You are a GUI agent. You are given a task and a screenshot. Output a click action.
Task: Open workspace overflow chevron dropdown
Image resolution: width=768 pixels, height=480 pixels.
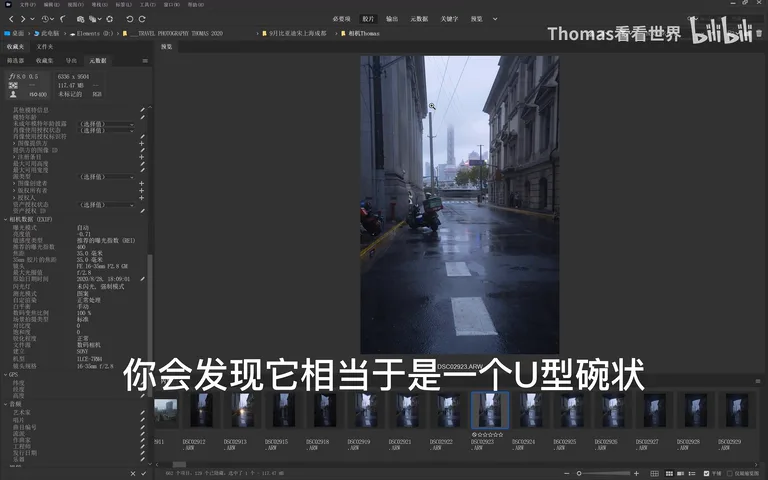click(495, 19)
